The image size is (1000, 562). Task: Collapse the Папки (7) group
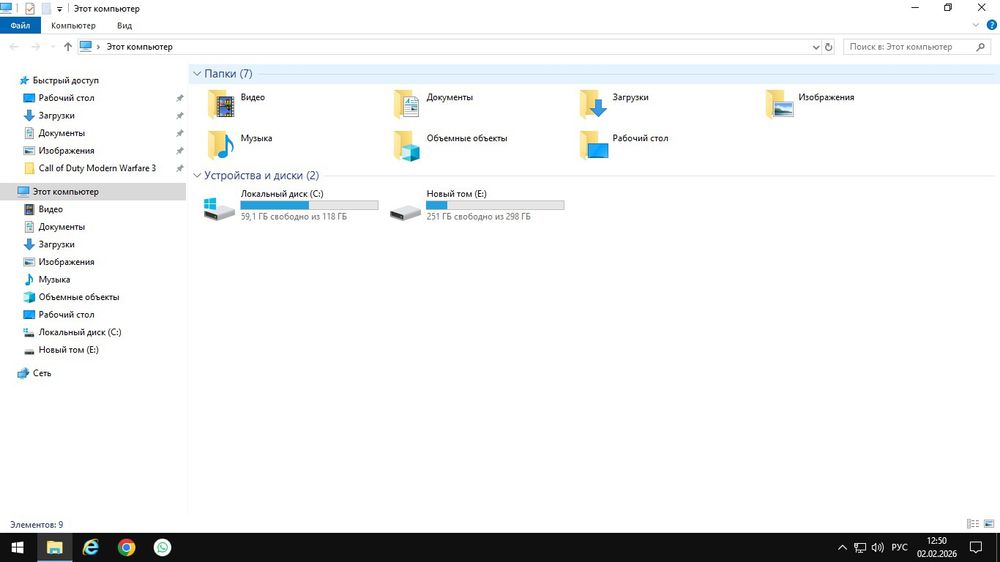[197, 74]
